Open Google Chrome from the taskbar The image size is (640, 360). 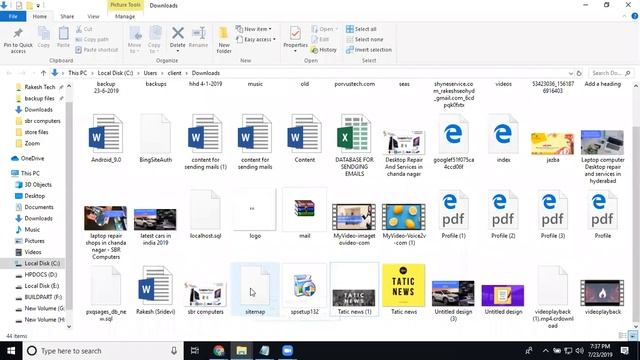[219, 351]
